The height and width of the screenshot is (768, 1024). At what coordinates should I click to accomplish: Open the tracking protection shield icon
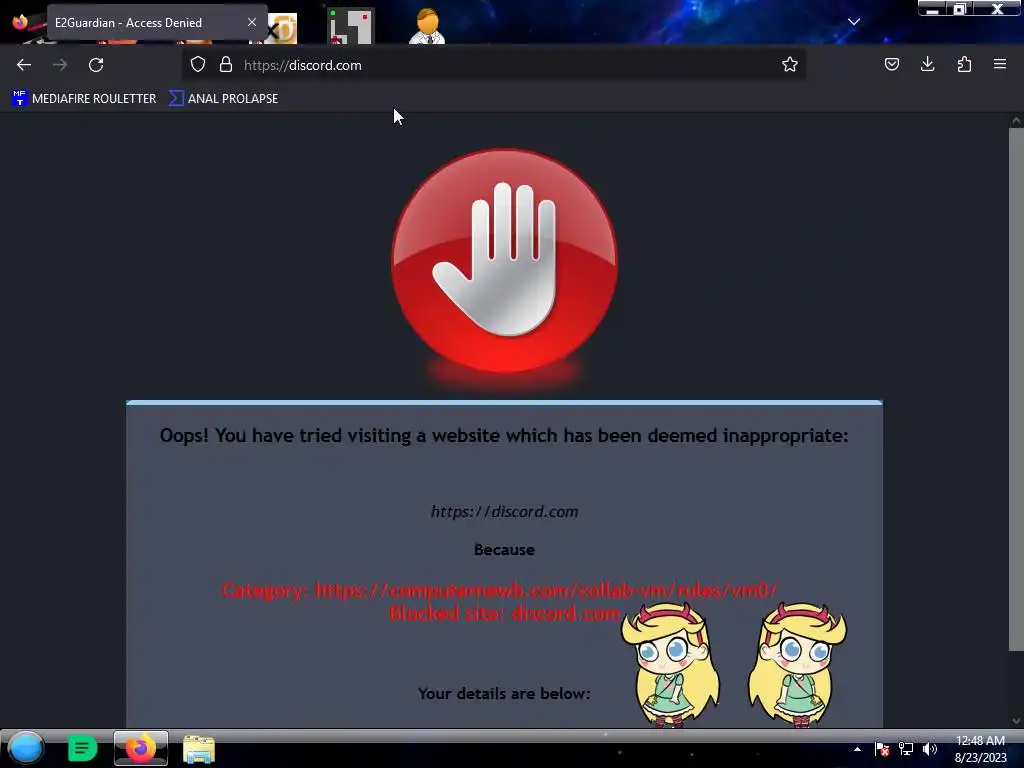click(198, 64)
